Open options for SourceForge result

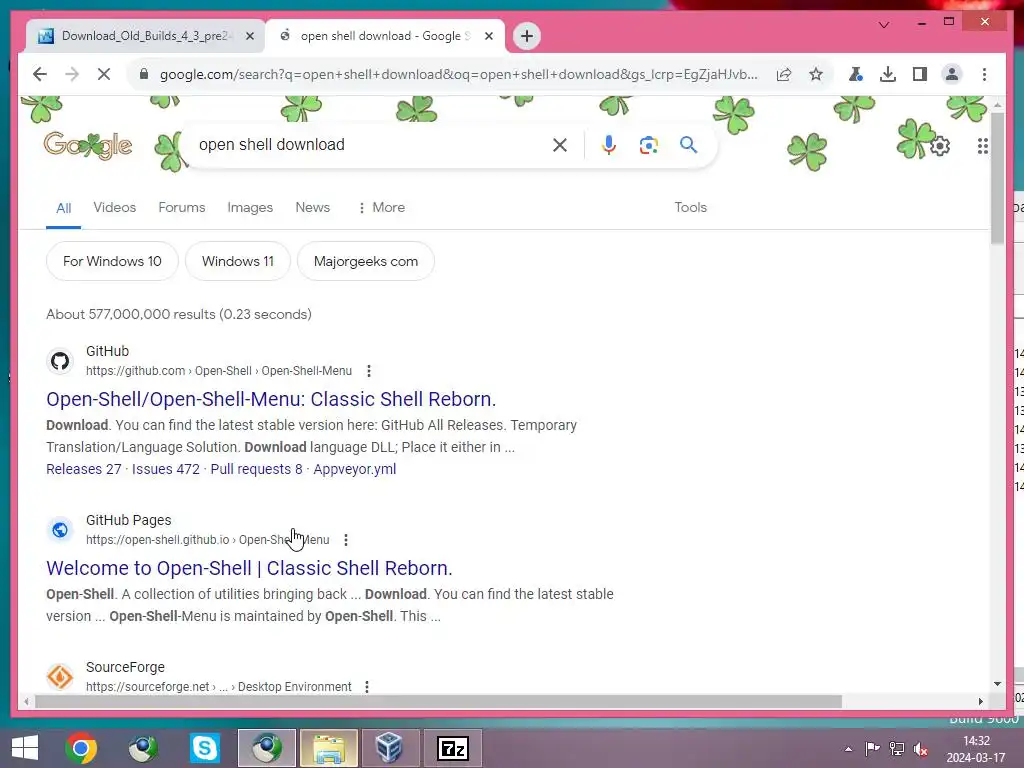coord(367,687)
